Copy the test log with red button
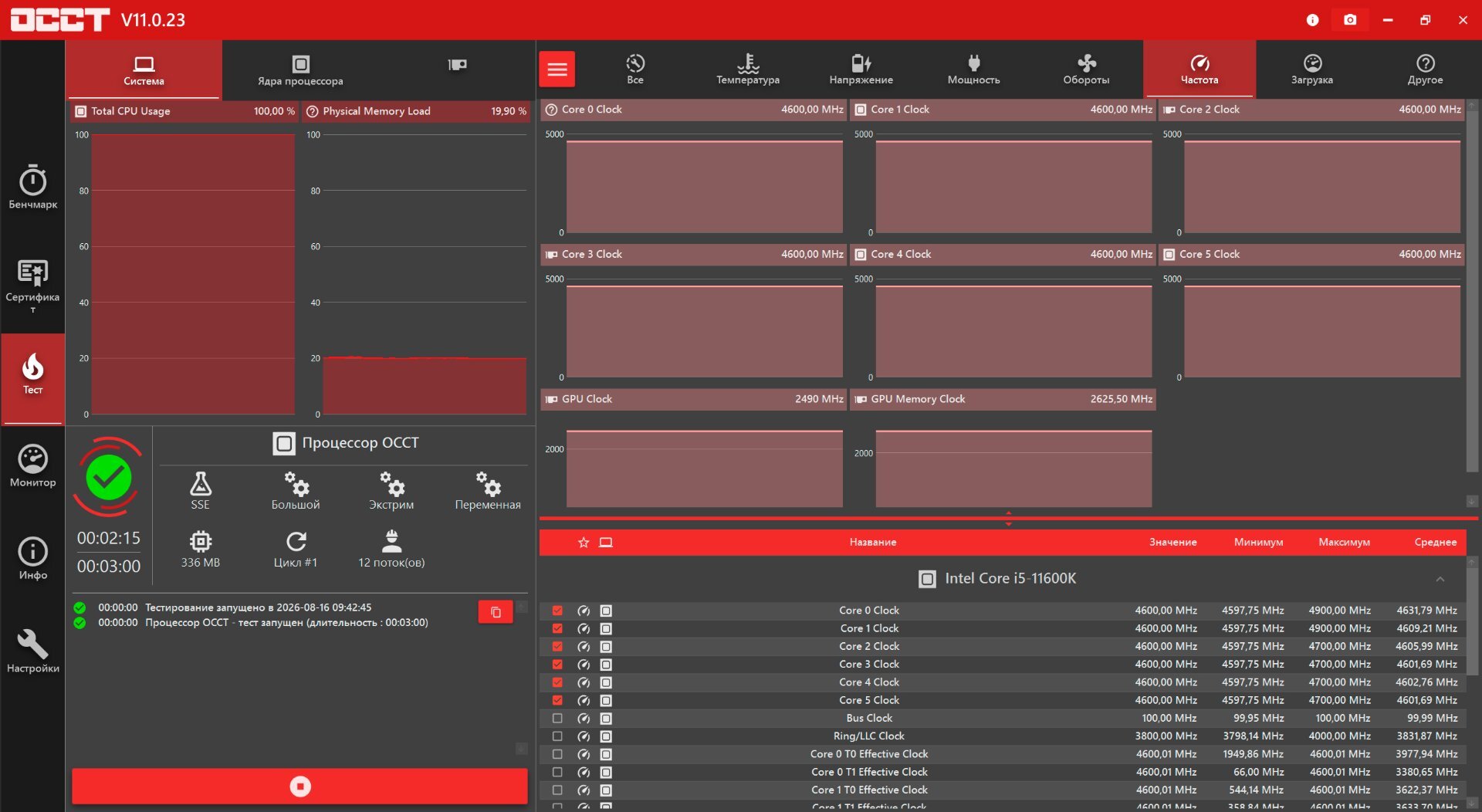The image size is (1482, 812). click(496, 612)
